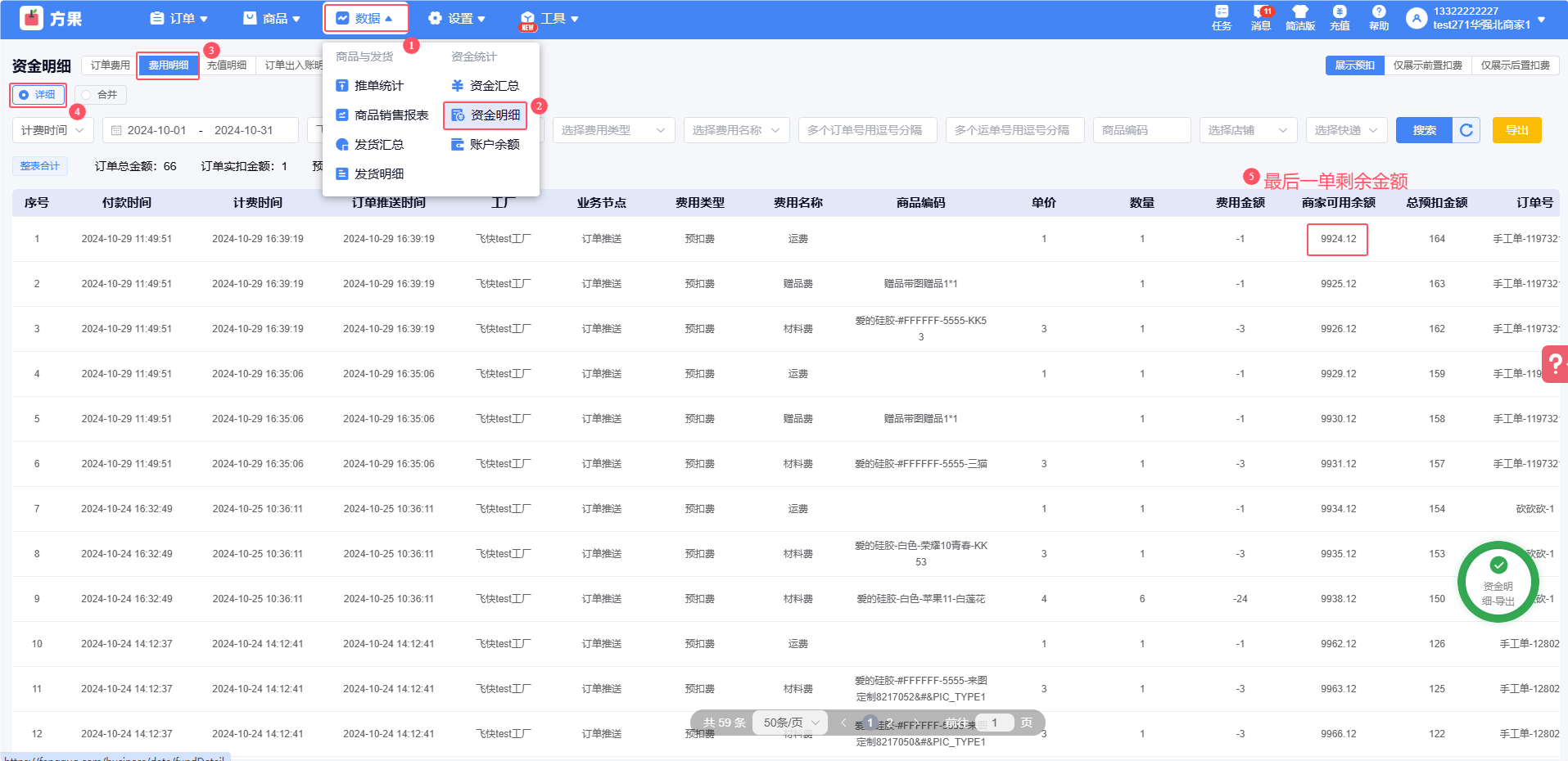Toggle the 仅展示前置扣费 view option
Image resolution: width=1568 pixels, height=761 pixels.
pyautogui.click(x=1427, y=65)
